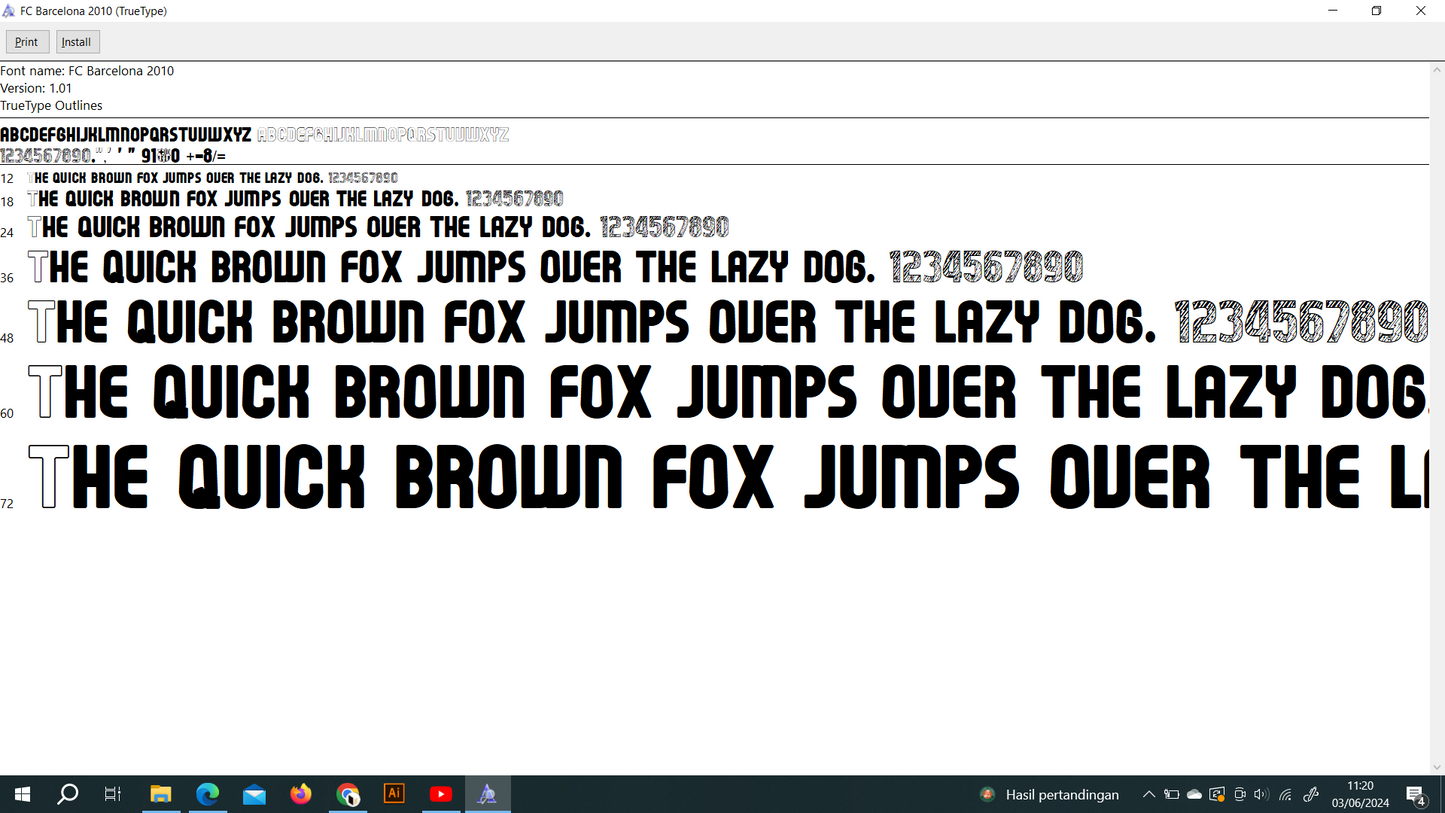
Task: Click Font Viewer taskbar icon
Action: 487,794
